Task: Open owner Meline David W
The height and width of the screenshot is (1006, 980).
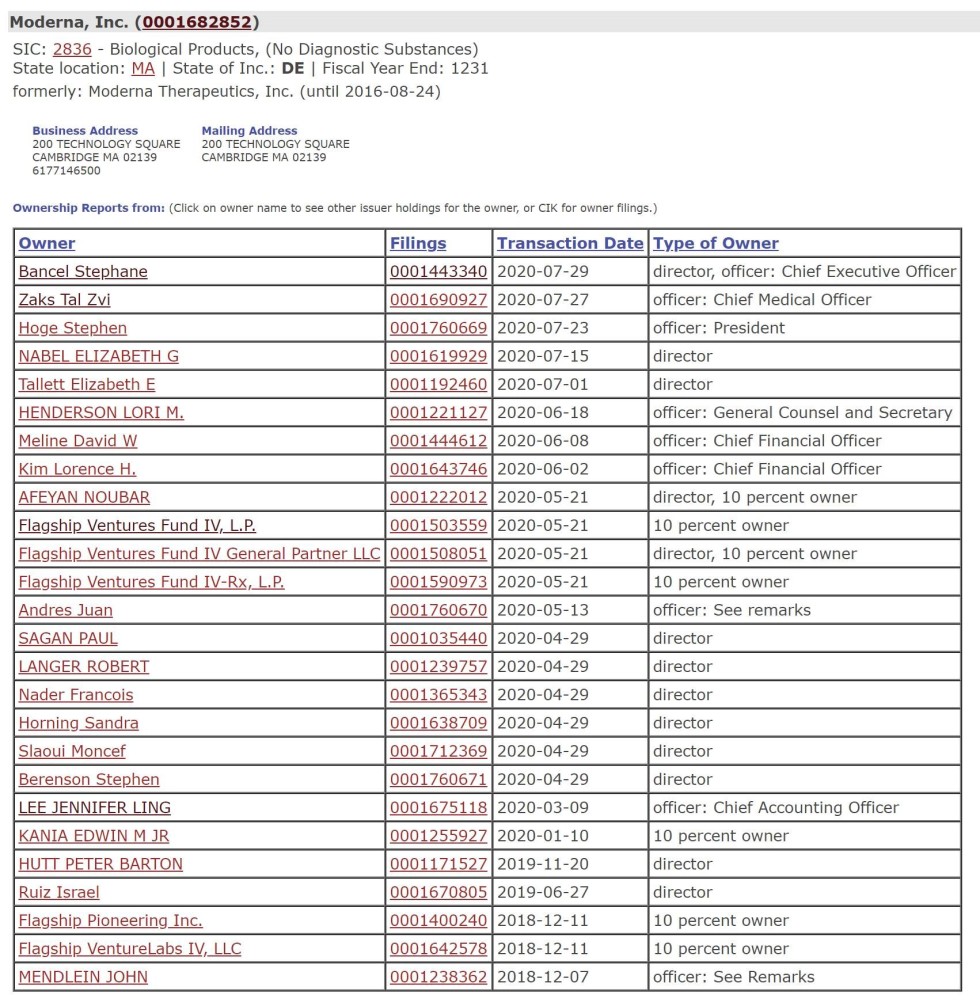Action: [x=78, y=441]
